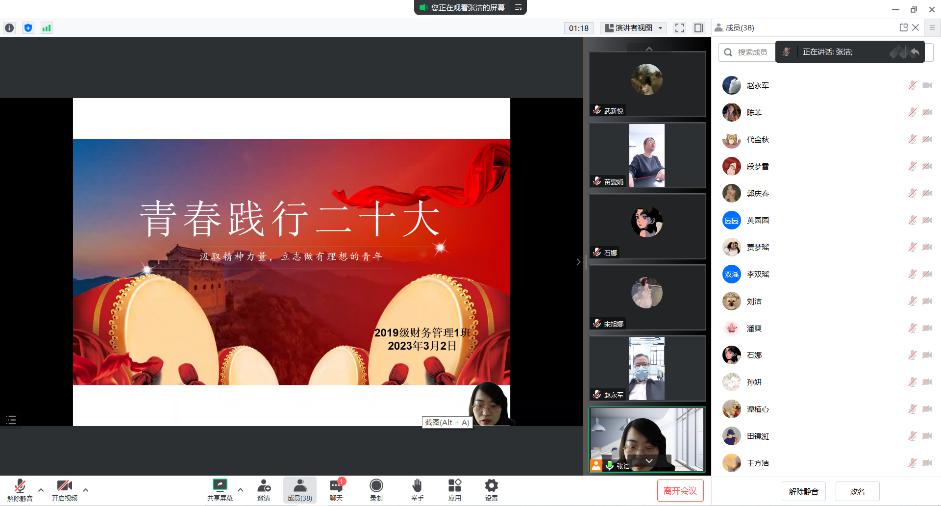Image resolution: width=941 pixels, height=506 pixels.
Task: Open the Invite participants icon
Action: [264, 488]
